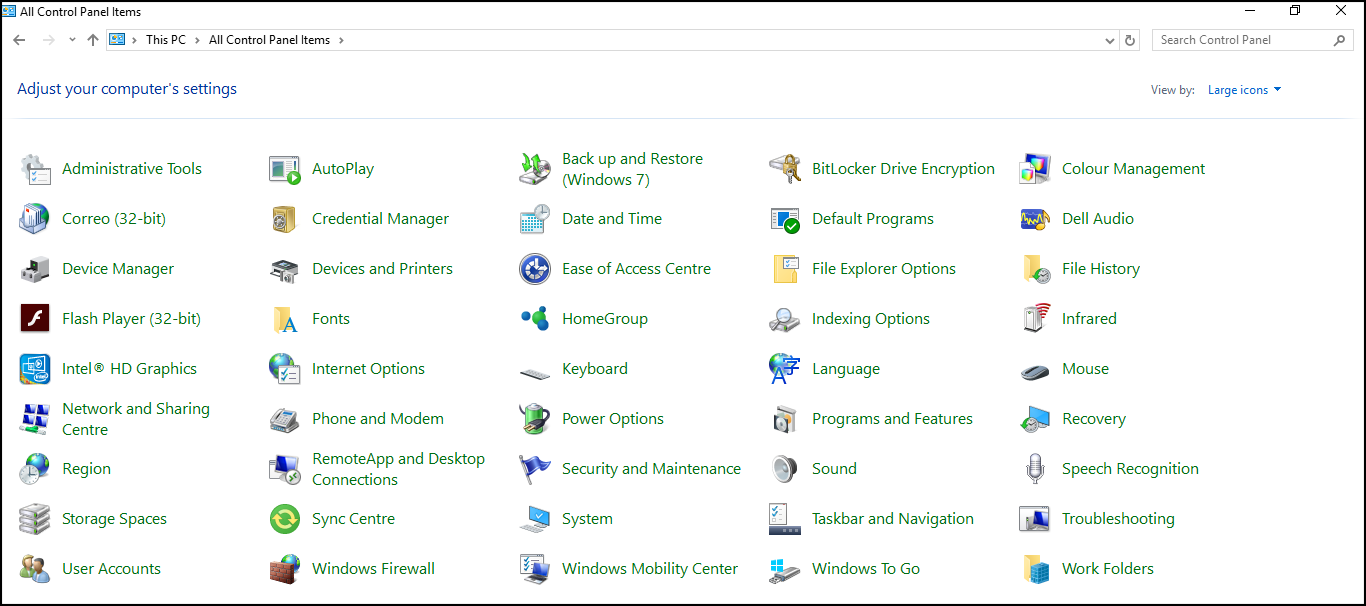
Task: Click the User Accounts link
Action: (111, 569)
